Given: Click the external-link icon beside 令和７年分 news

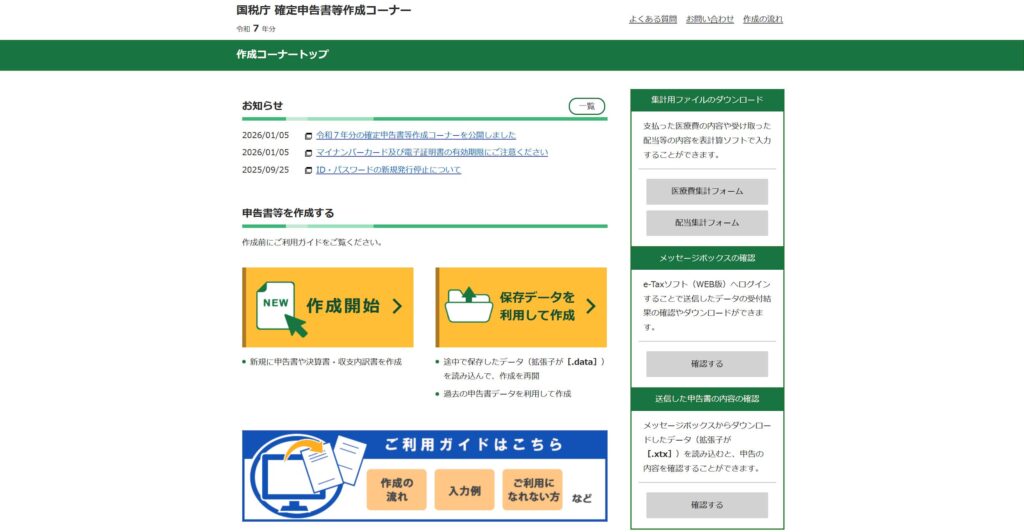Looking at the screenshot, I should pos(309,136).
